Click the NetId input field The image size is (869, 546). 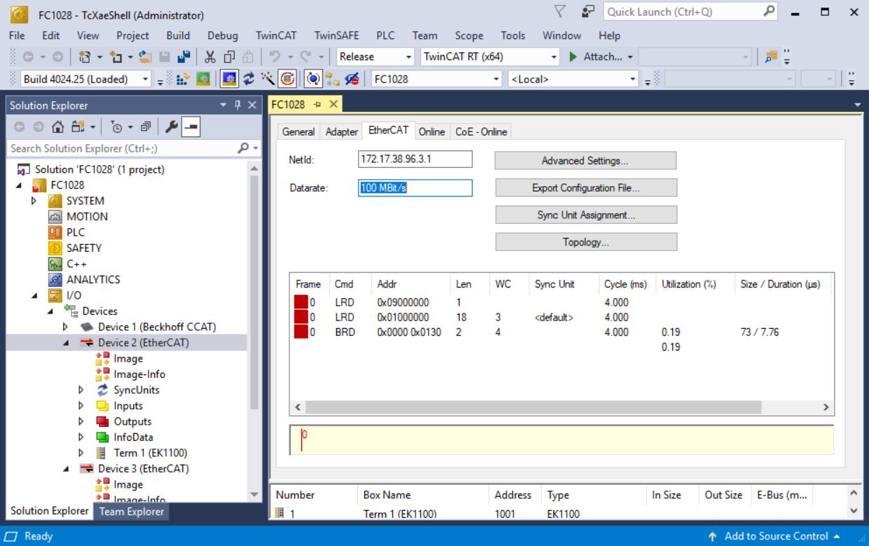(415, 159)
